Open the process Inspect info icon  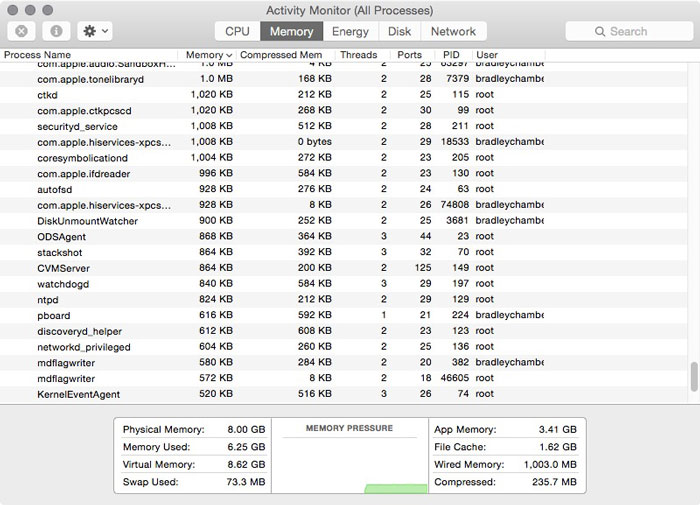point(56,31)
